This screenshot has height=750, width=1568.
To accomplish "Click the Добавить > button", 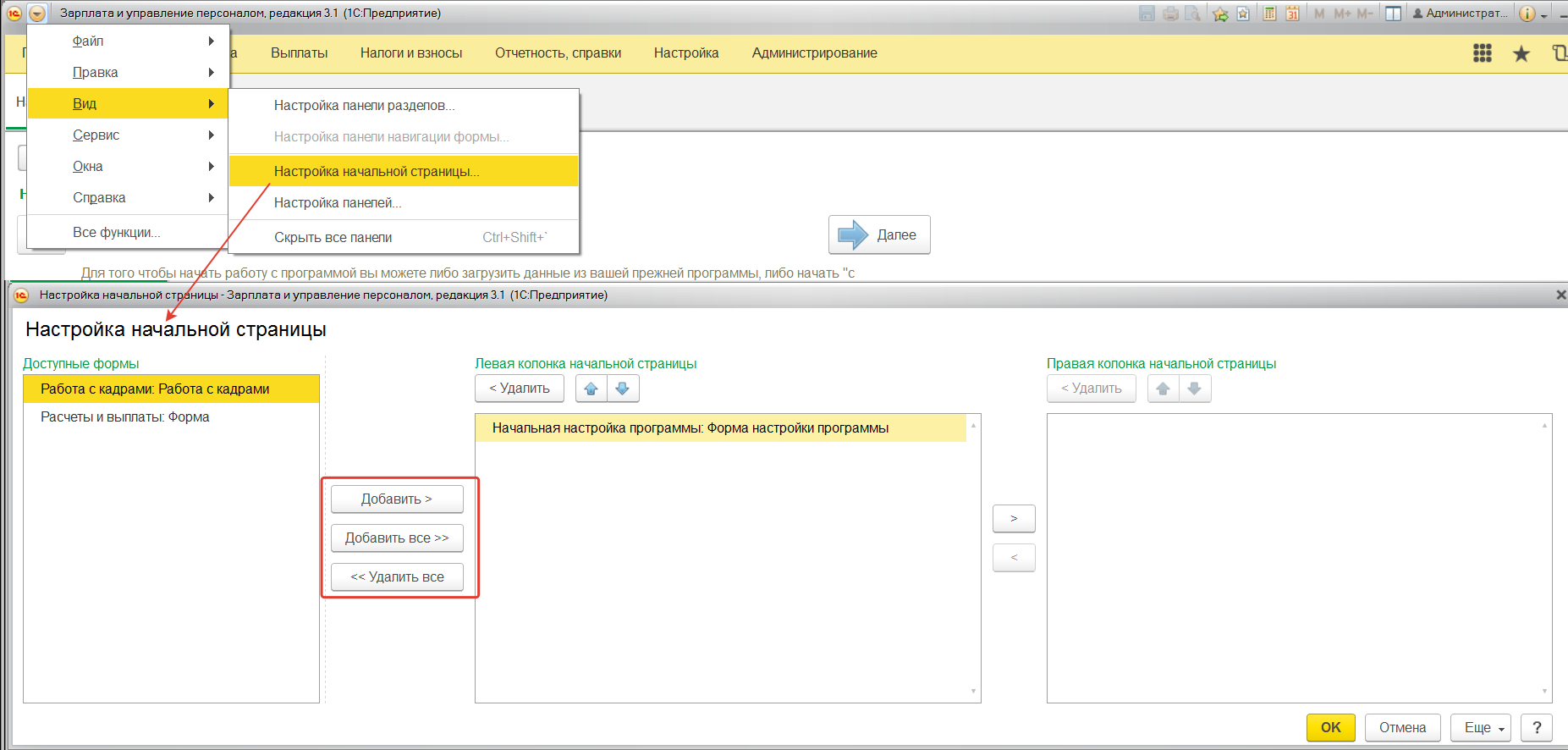I will [397, 499].
